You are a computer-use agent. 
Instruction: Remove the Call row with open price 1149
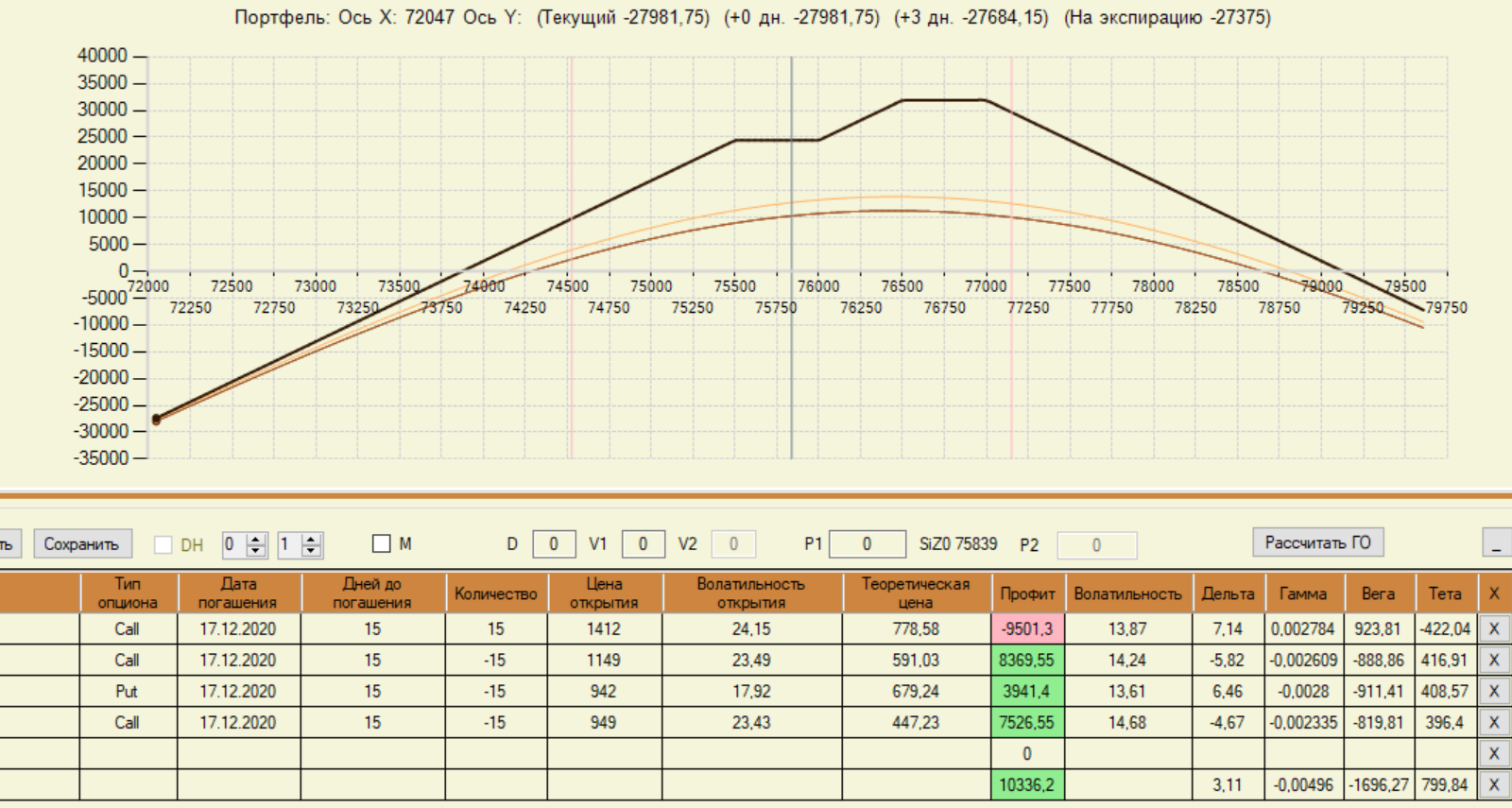[x=1494, y=660]
